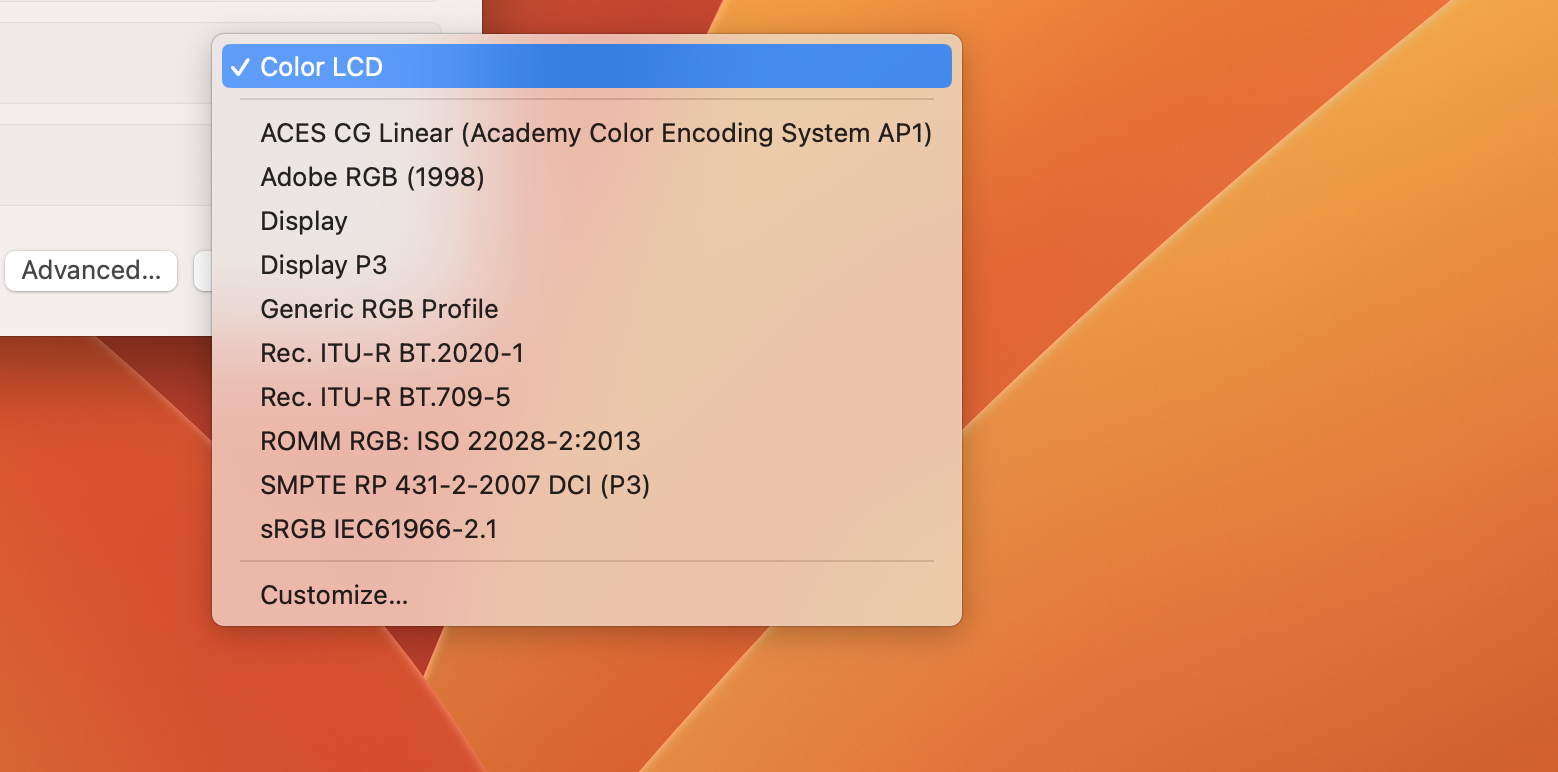This screenshot has width=1558, height=772.
Task: Choose SMPTE RP 431-2-2007 DCI (P3)
Action: pos(587,485)
